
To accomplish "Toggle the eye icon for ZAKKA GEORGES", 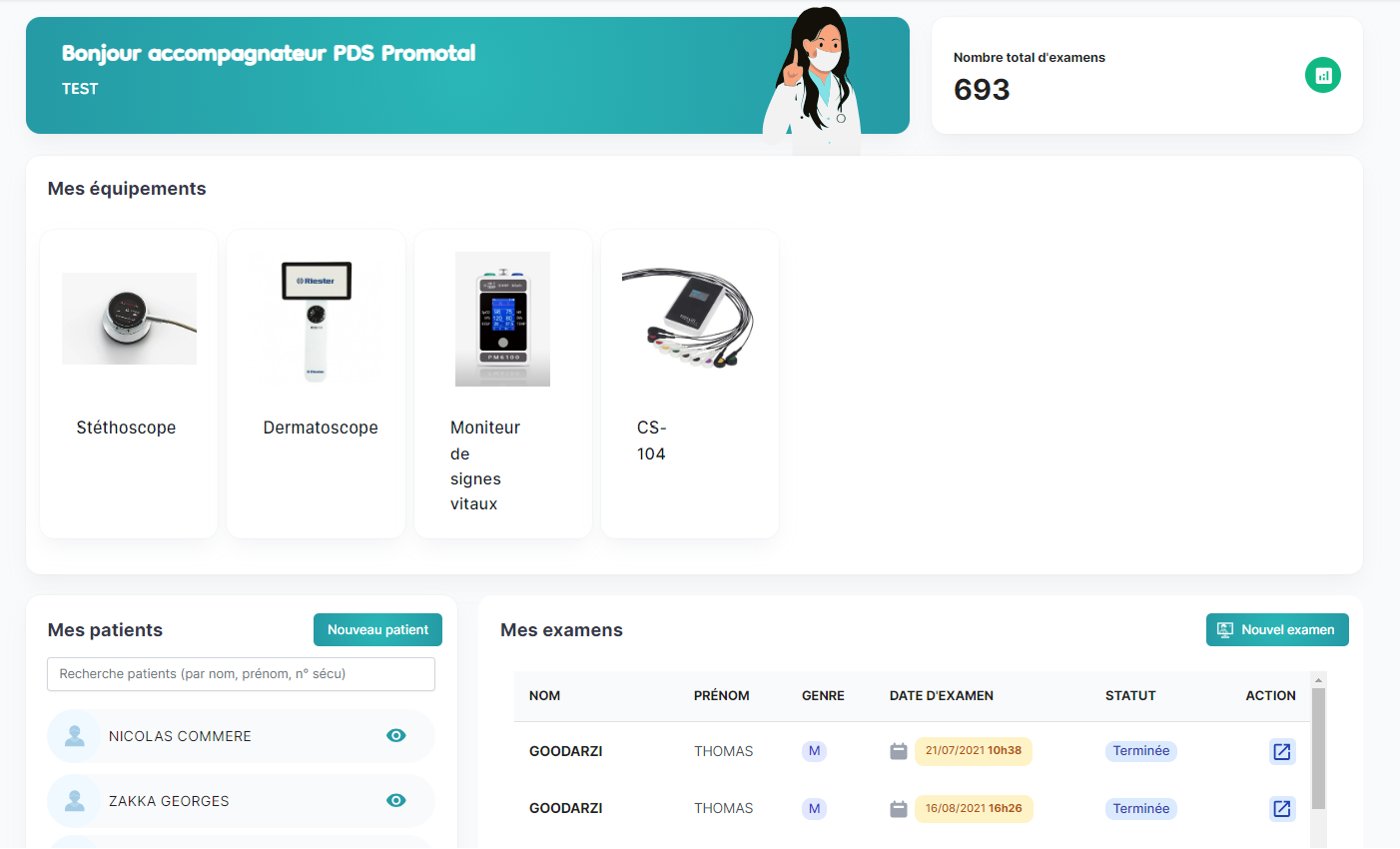I will (x=396, y=800).
